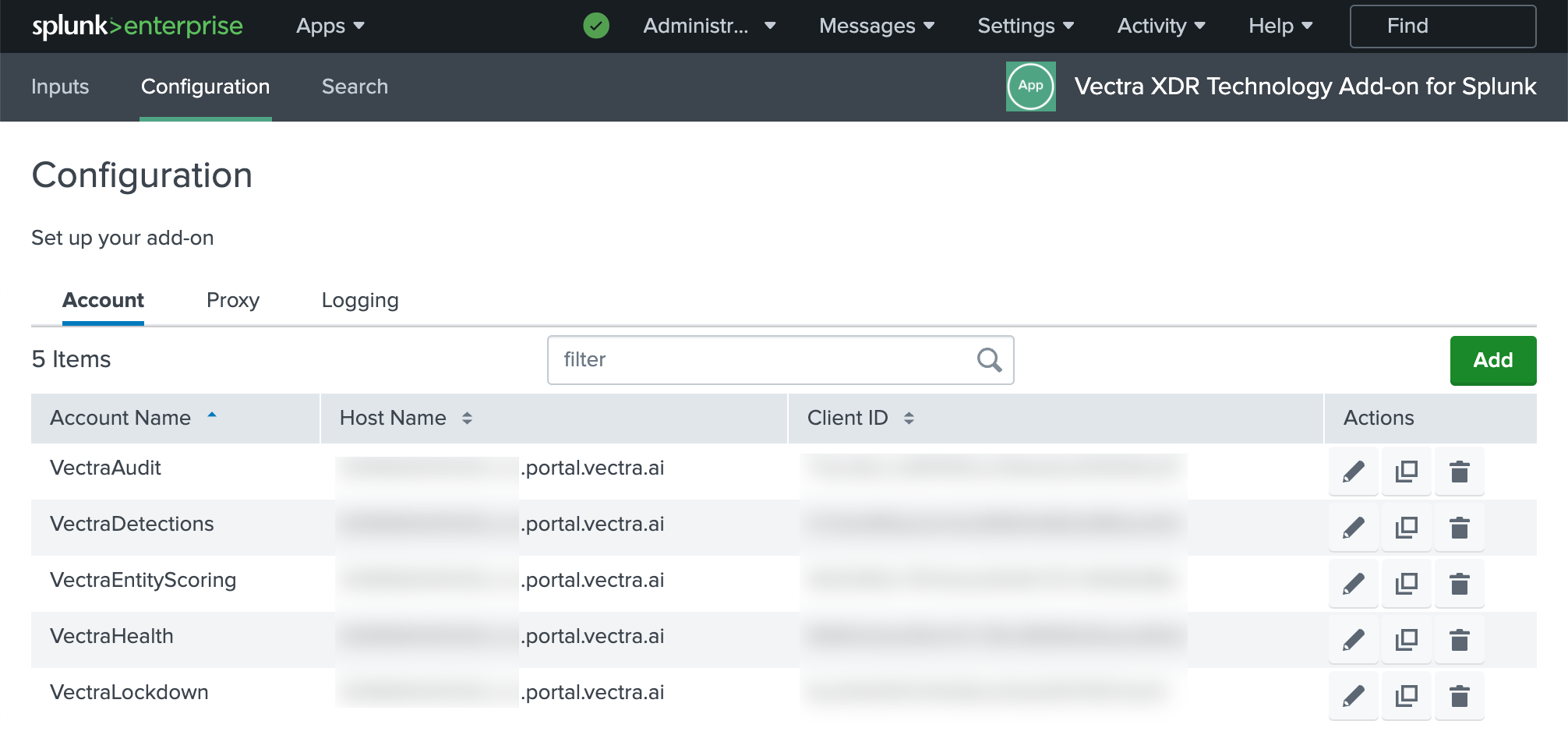
Task: Clone the VectraDetections account entry
Action: 1406,527
